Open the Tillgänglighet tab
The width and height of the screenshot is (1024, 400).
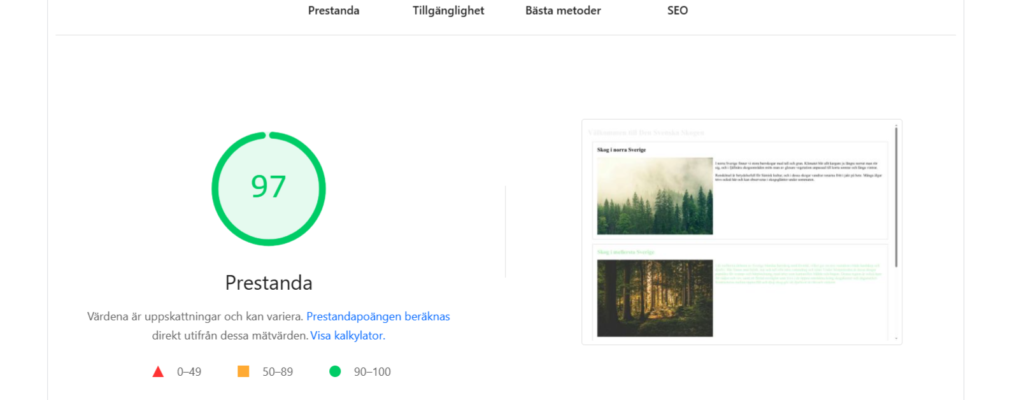(x=448, y=11)
